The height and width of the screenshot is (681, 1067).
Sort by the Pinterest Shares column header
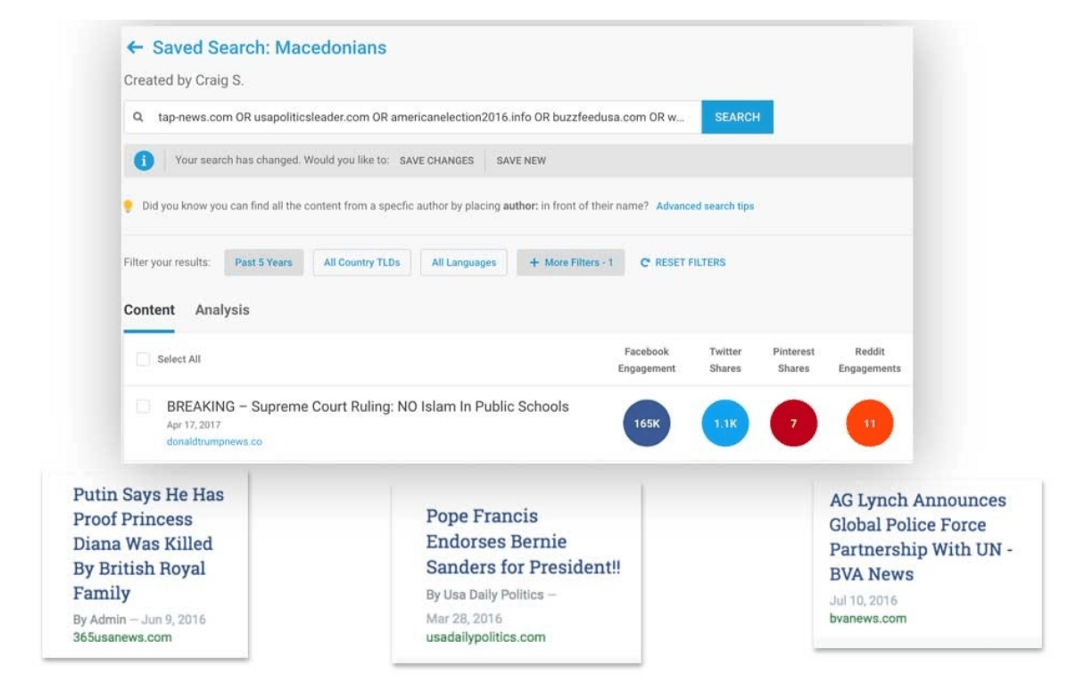[x=793, y=360]
